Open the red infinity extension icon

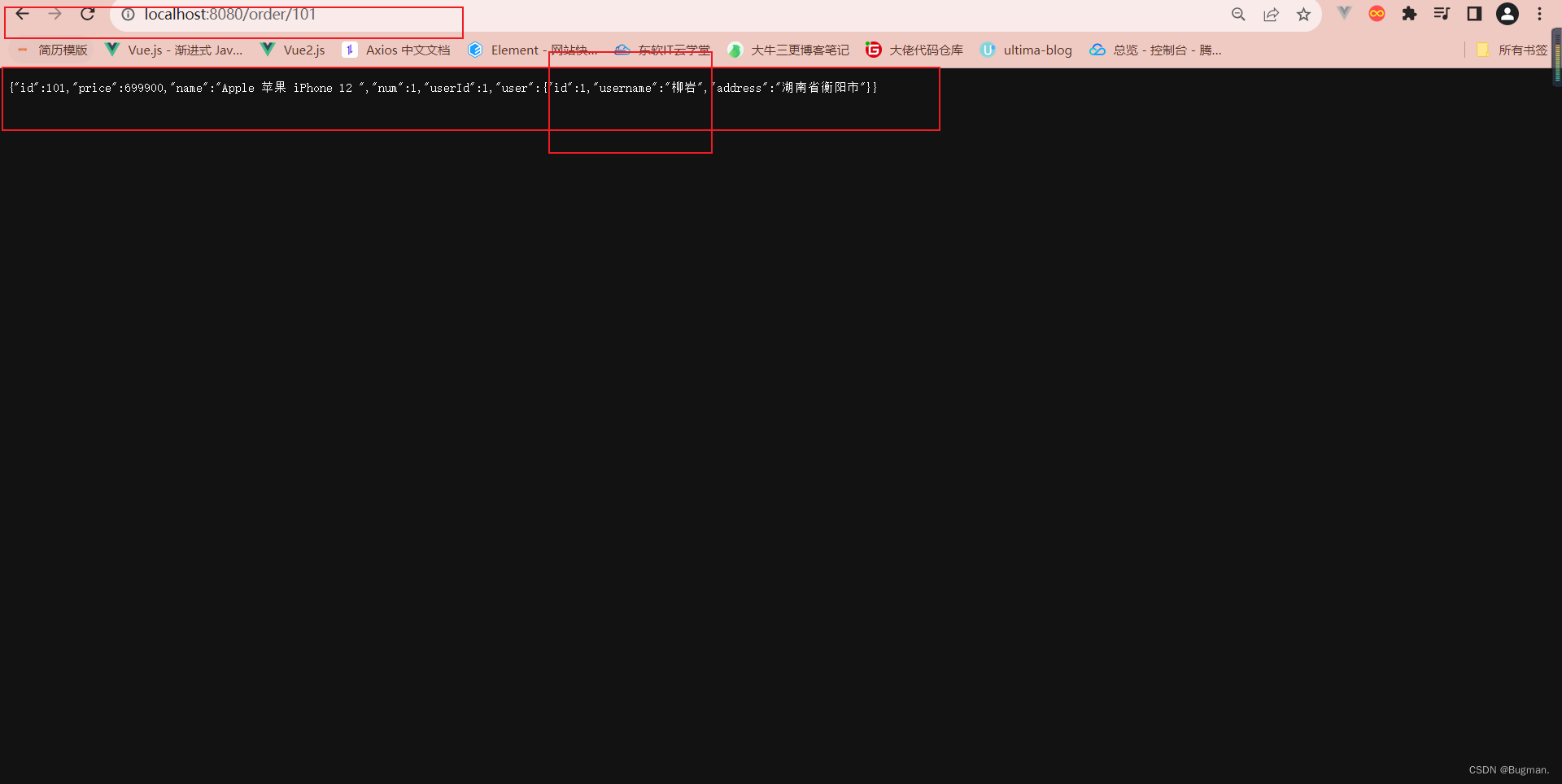1377,14
